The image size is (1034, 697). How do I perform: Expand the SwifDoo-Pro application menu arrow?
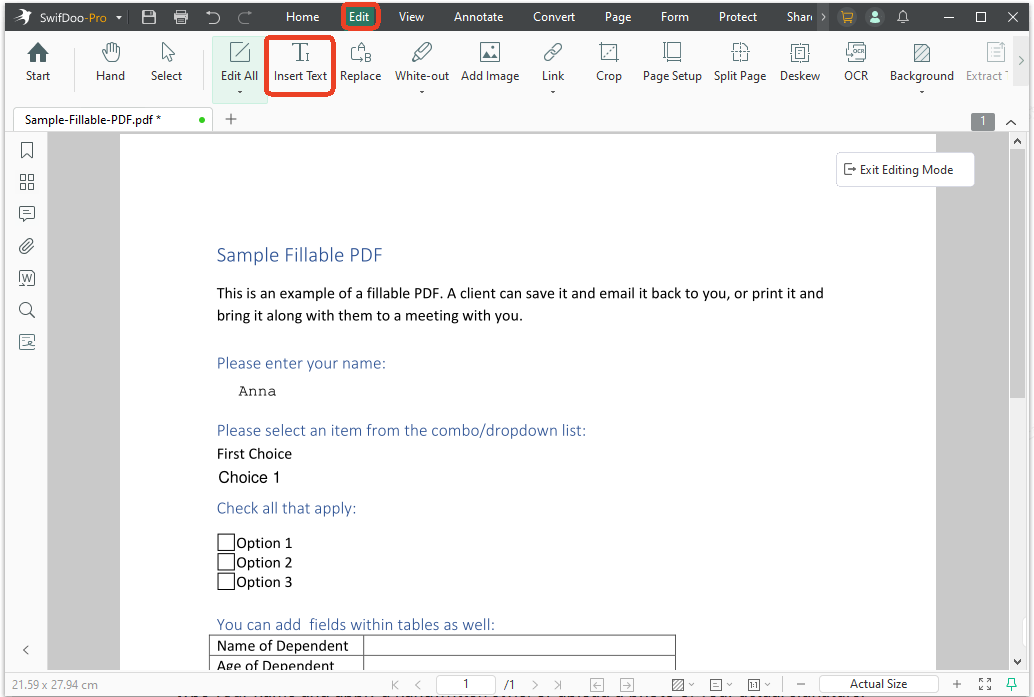click(x=119, y=18)
